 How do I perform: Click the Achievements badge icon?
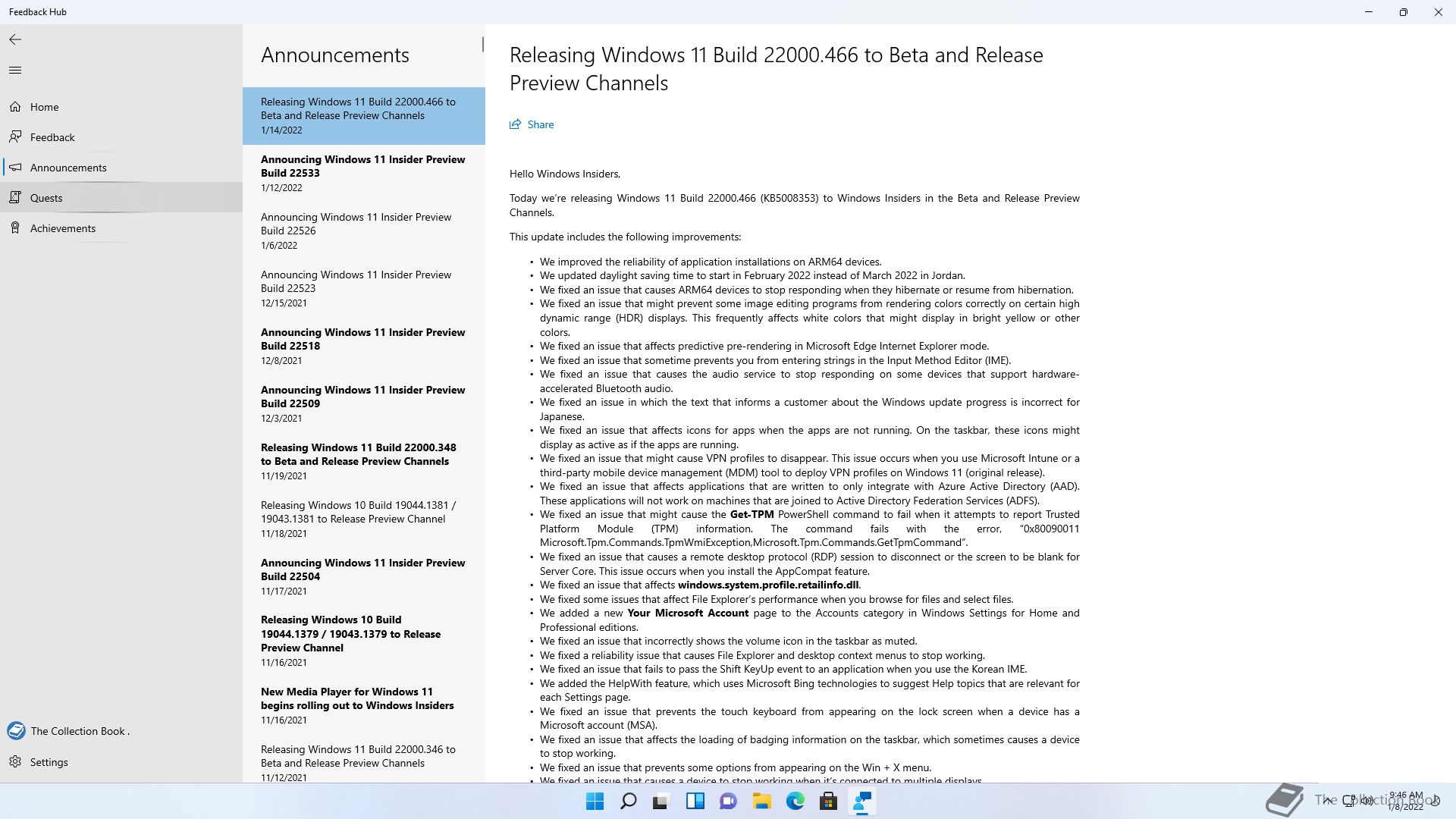point(15,228)
